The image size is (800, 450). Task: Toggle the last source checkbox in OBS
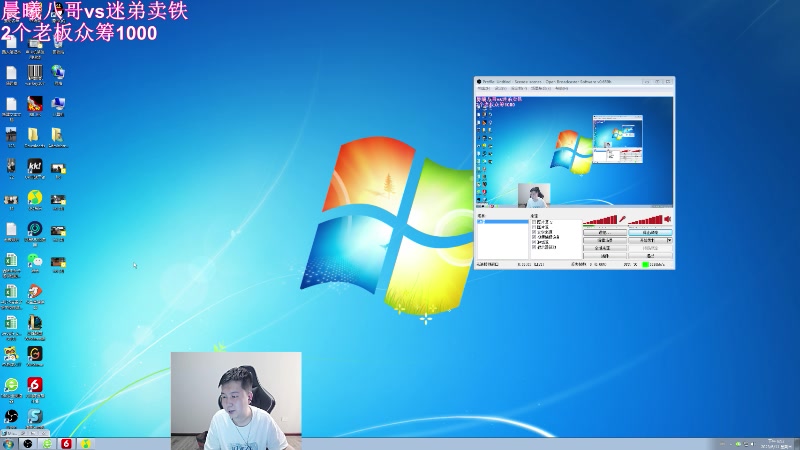[534, 247]
